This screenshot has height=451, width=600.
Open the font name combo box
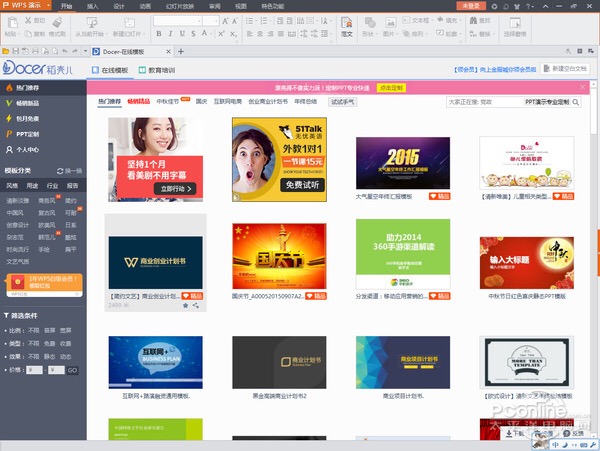point(178,21)
